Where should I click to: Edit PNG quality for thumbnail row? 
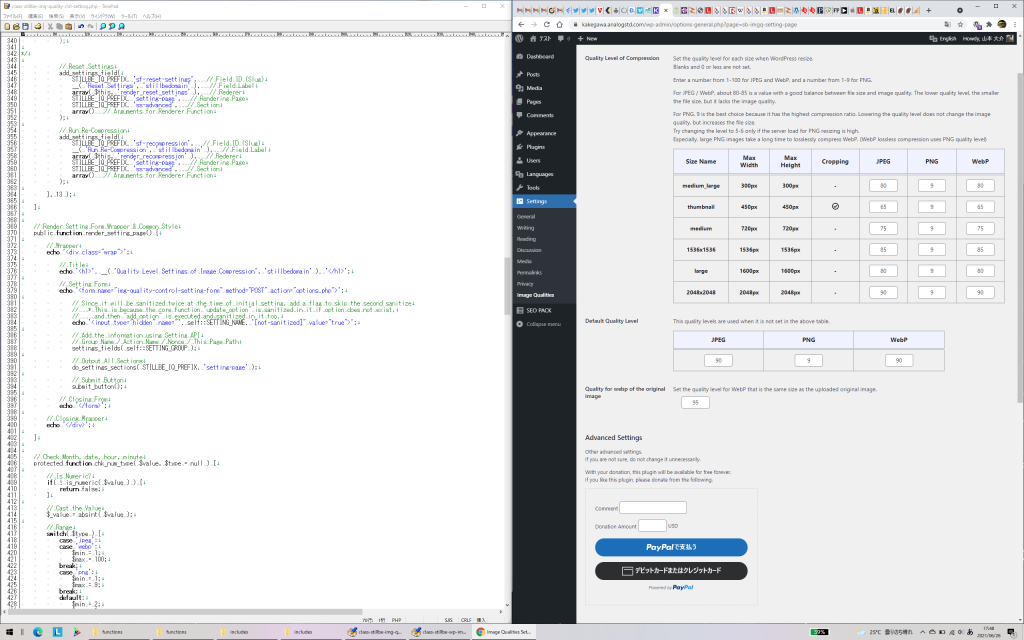931,207
